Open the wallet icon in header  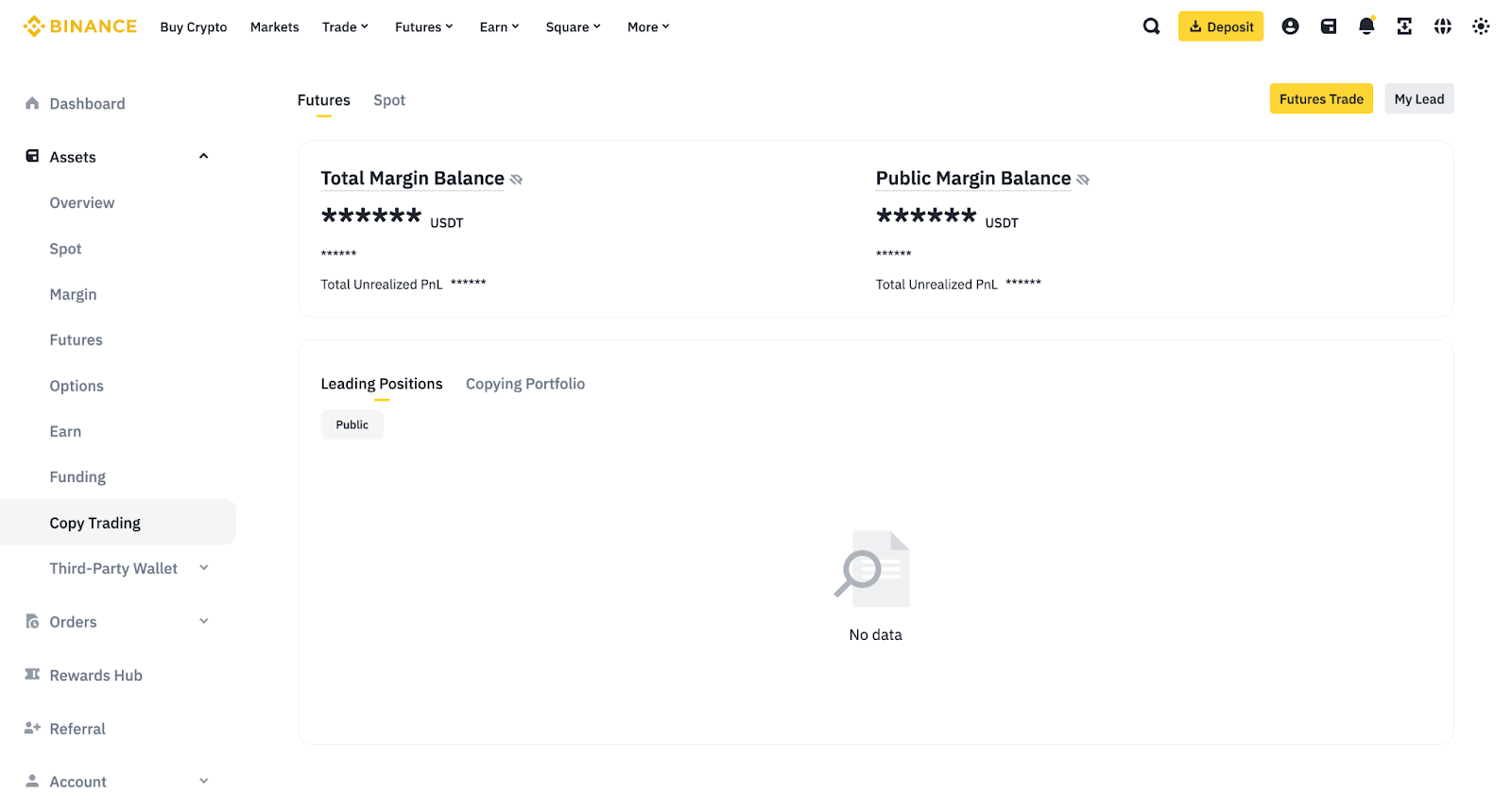pyautogui.click(x=1329, y=26)
